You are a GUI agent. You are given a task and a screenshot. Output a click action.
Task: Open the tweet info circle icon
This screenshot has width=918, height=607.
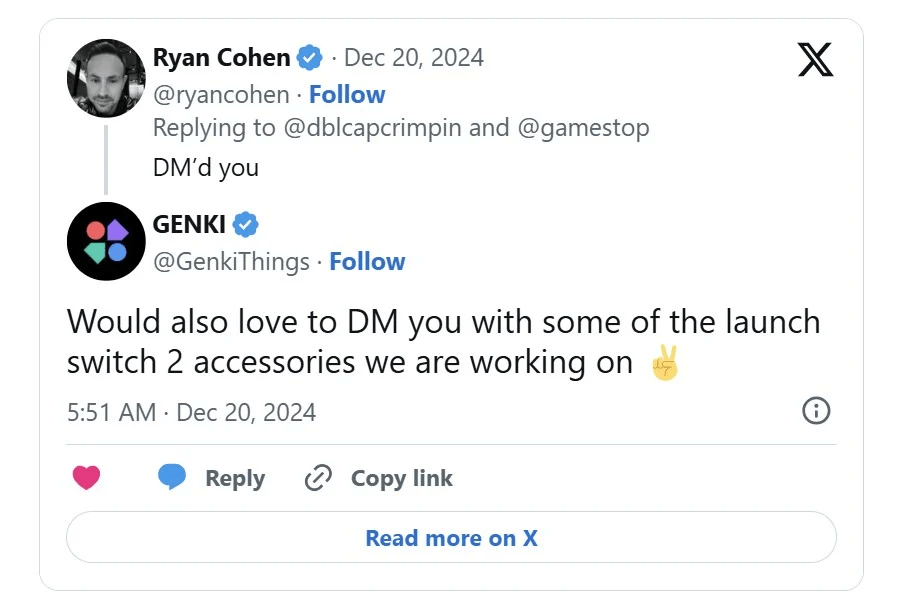click(816, 411)
